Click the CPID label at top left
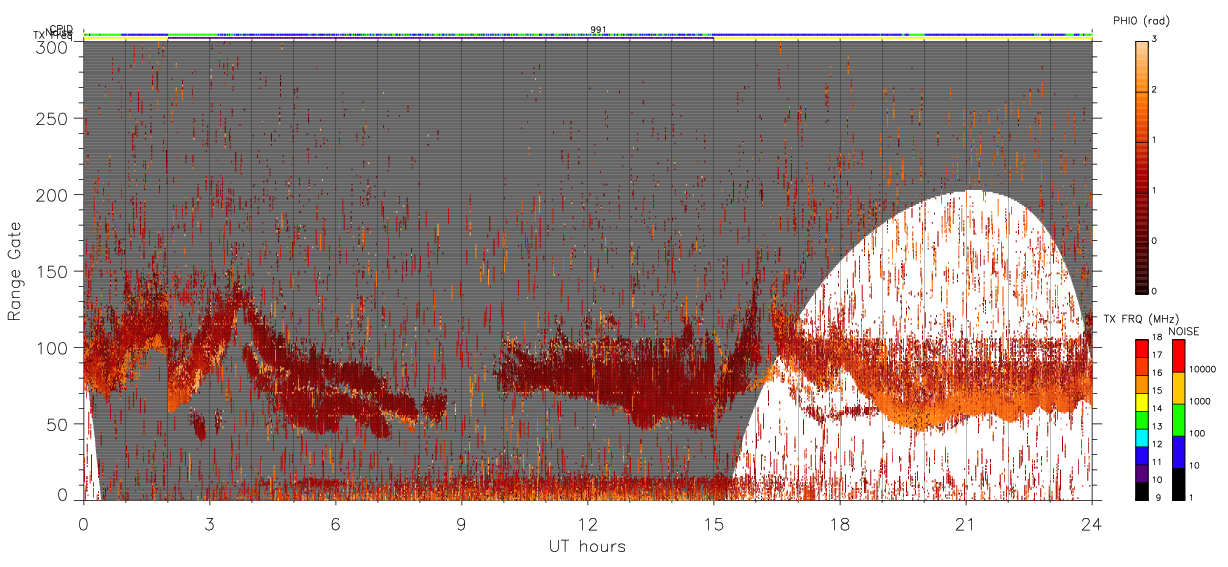This screenshot has width=1228, height=567. point(61,29)
